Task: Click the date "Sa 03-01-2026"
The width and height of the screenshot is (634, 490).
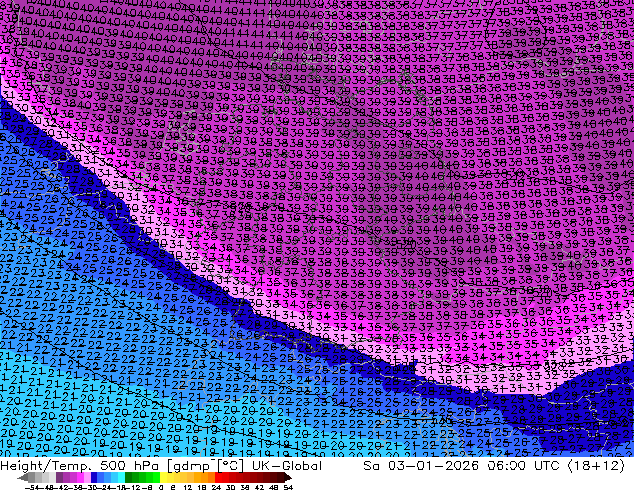Action: (422, 466)
